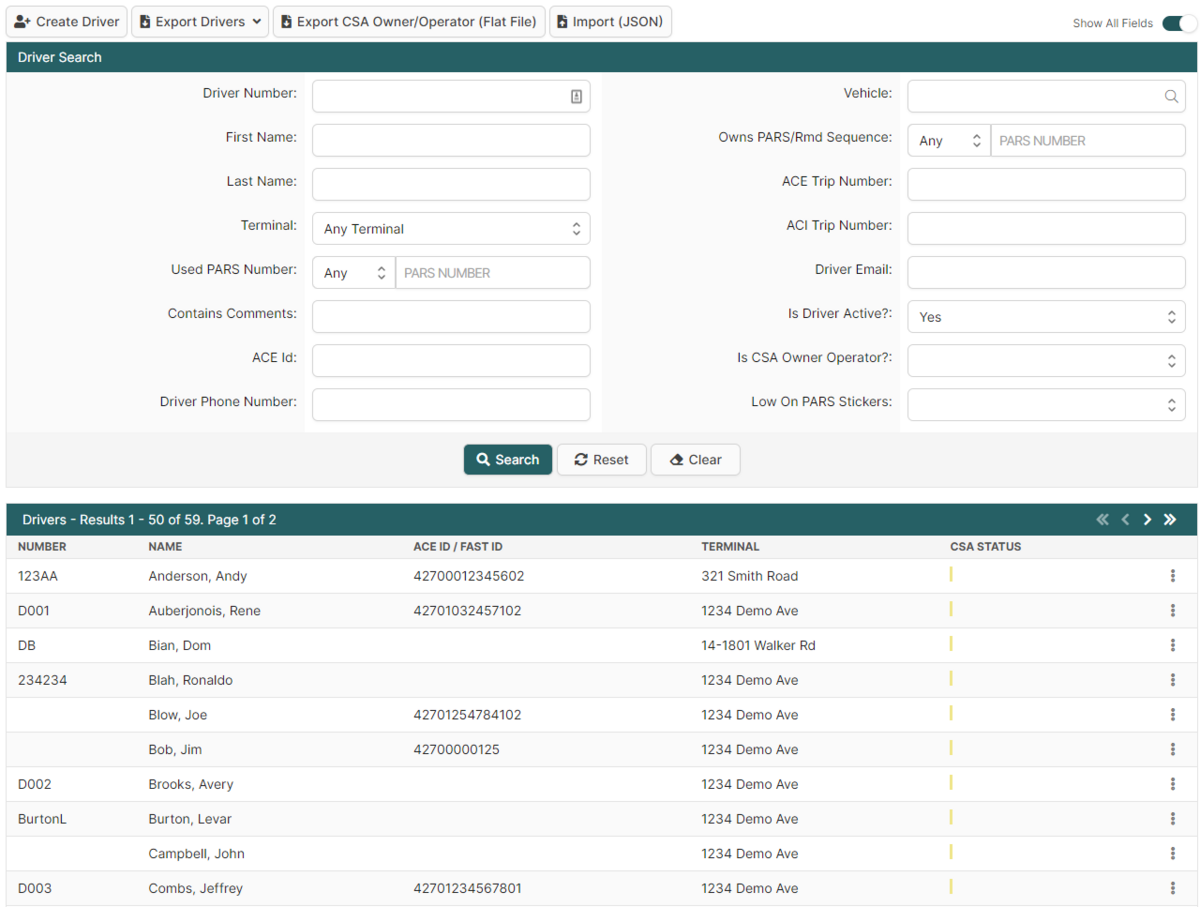Click the yellow CSA status bar for Blow, Joe

pyautogui.click(x=950, y=714)
